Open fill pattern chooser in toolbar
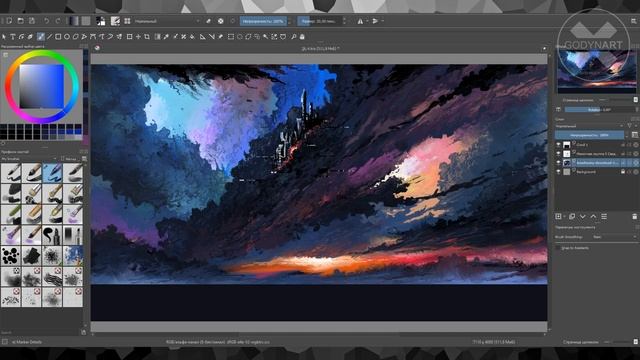 (x=86, y=21)
